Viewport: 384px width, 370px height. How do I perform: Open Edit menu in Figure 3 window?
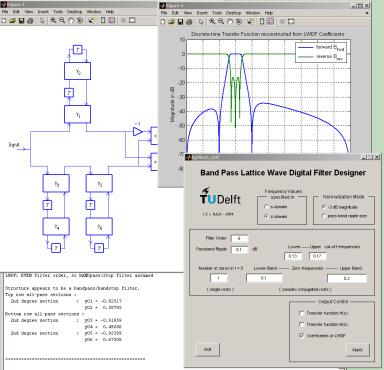(x=16, y=12)
